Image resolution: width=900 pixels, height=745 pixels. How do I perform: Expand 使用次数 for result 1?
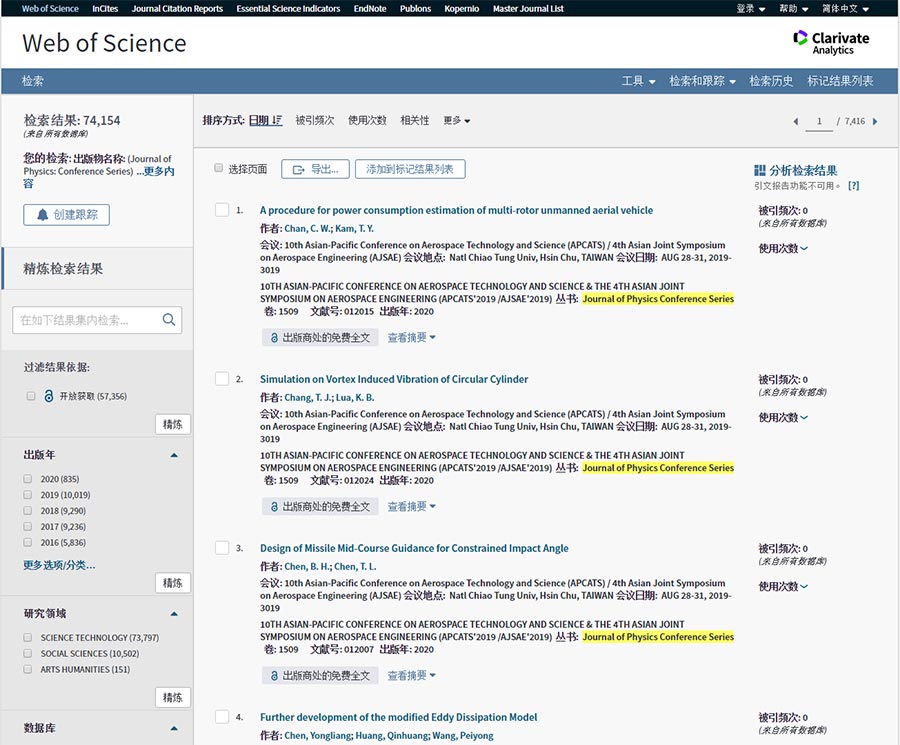click(x=783, y=248)
